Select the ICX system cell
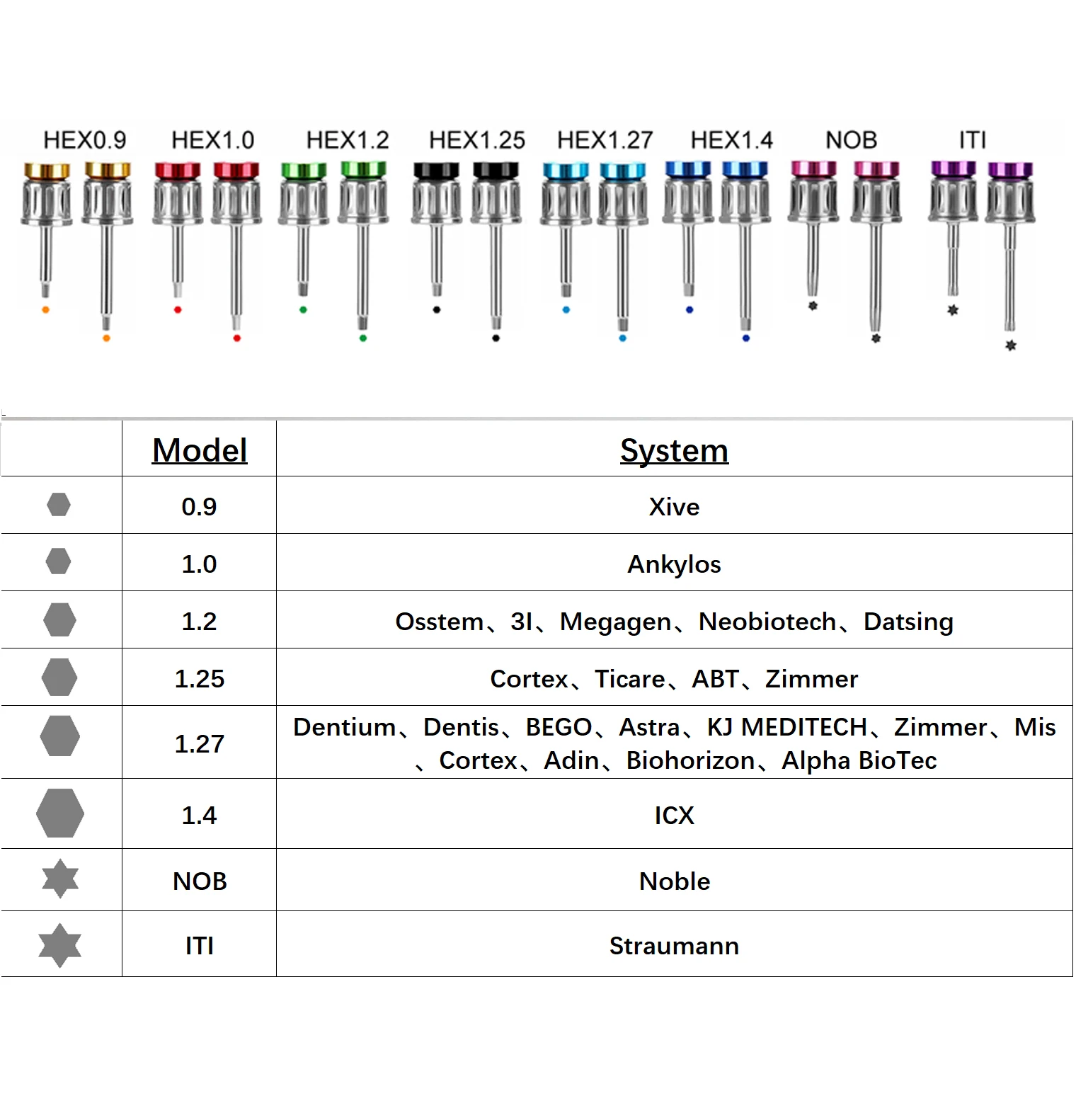This screenshot has height=1120, width=1076. pos(675,814)
